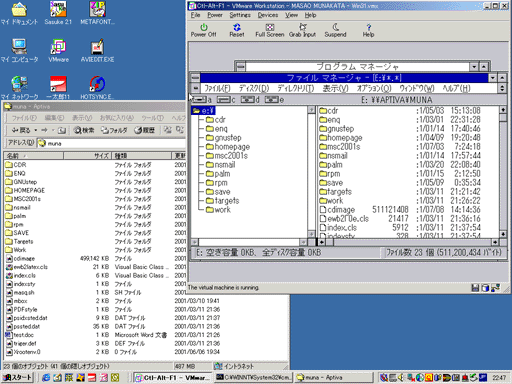
Task: Click taskbar clock showing 22:47
Action: pyautogui.click(x=499, y=378)
